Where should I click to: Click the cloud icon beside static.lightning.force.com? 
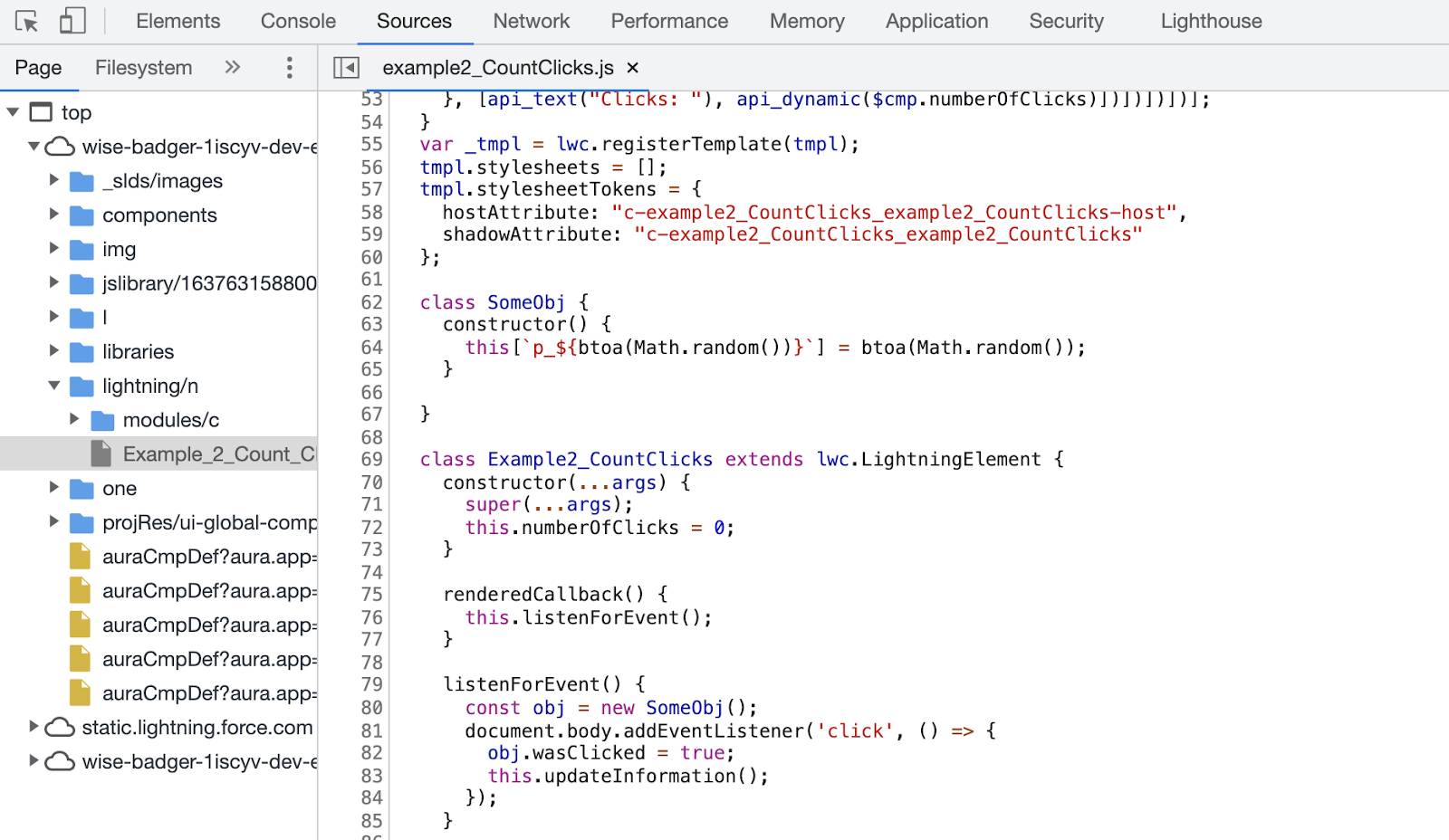60,727
